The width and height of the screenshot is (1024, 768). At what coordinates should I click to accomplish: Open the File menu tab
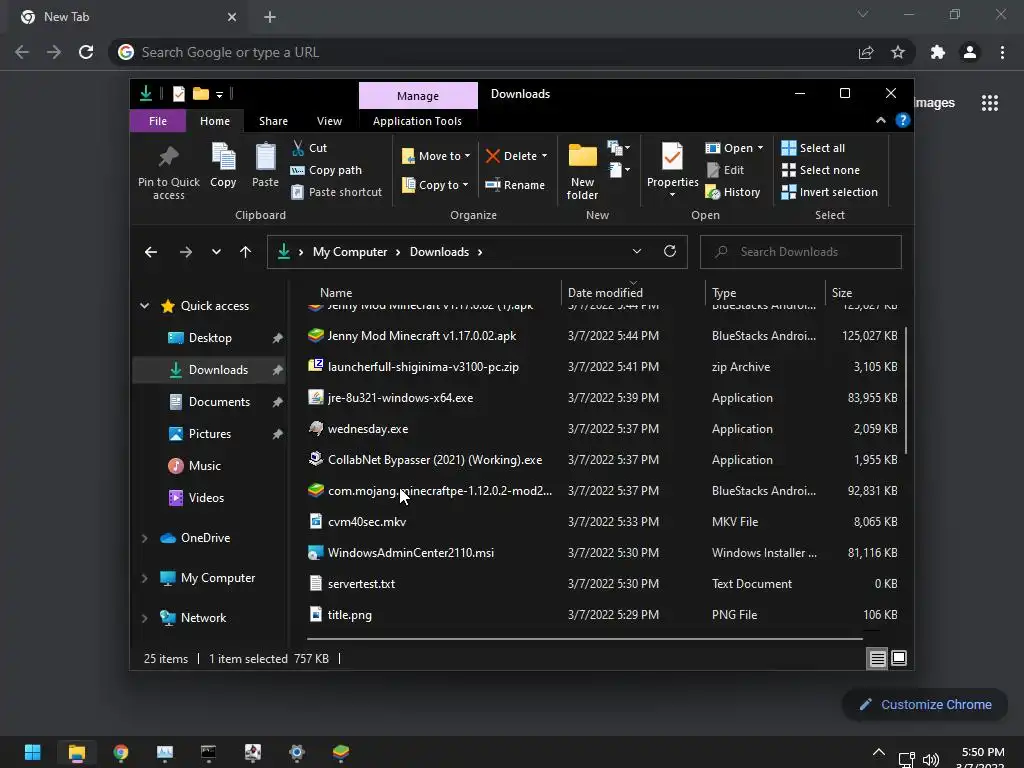click(157, 121)
